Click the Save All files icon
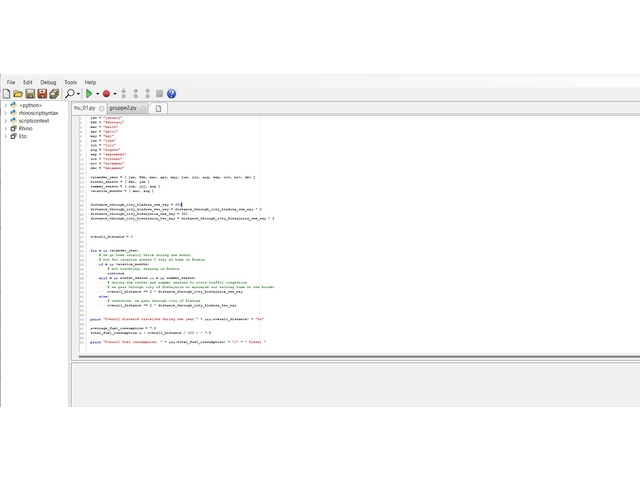640x480 pixels. click(x=54, y=94)
